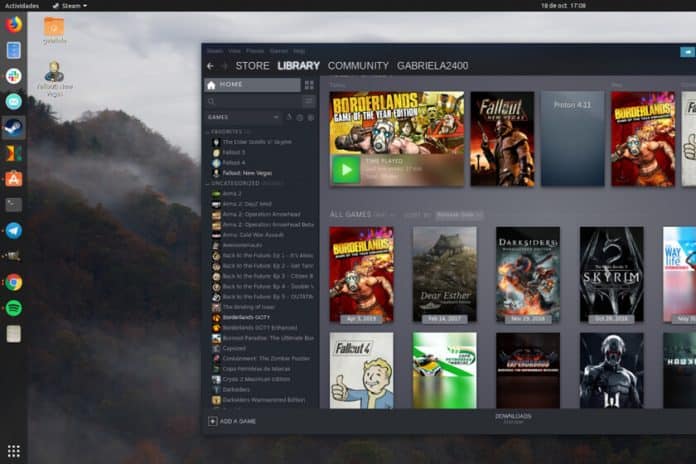
Task: Open Steam app menu in the top bar
Action: click(x=70, y=6)
